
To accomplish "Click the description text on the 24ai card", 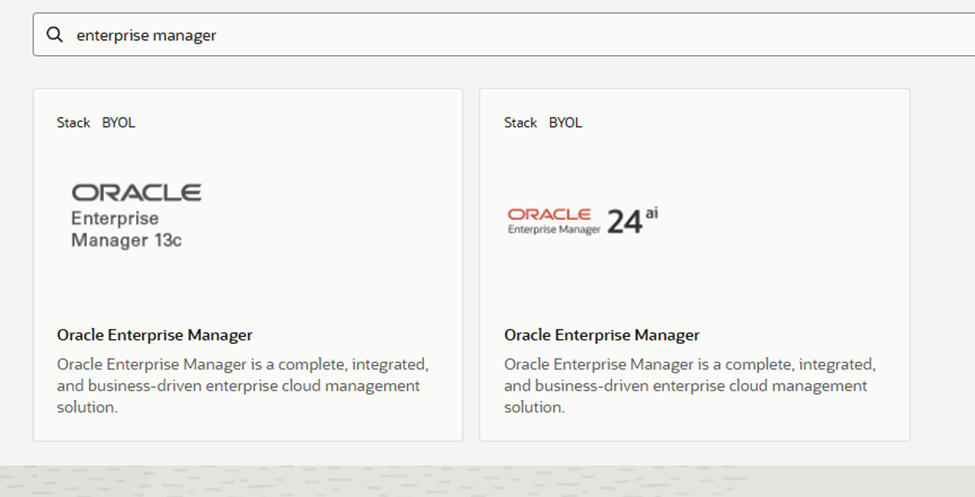I will click(689, 385).
